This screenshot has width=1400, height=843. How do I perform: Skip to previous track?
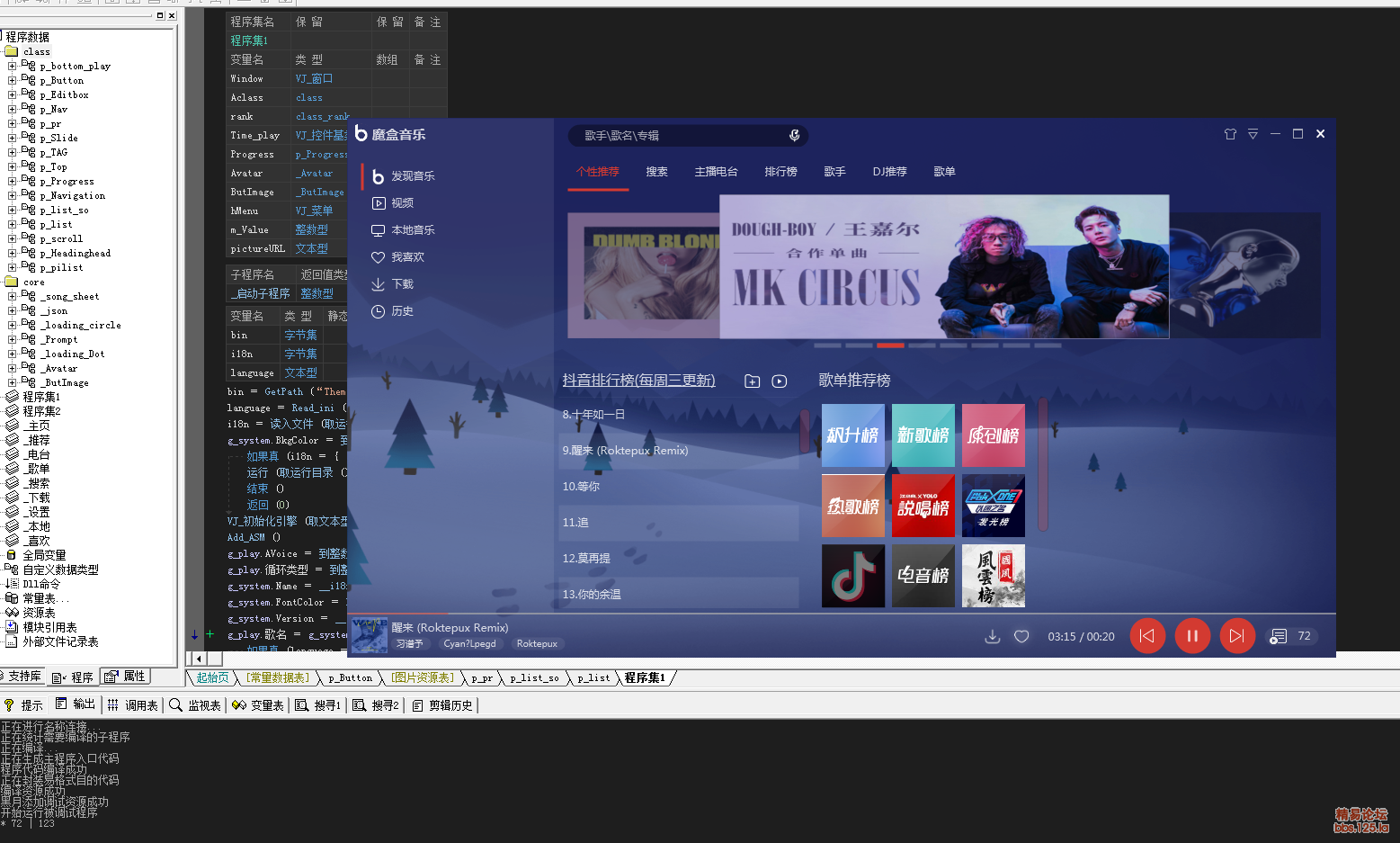(x=1147, y=636)
